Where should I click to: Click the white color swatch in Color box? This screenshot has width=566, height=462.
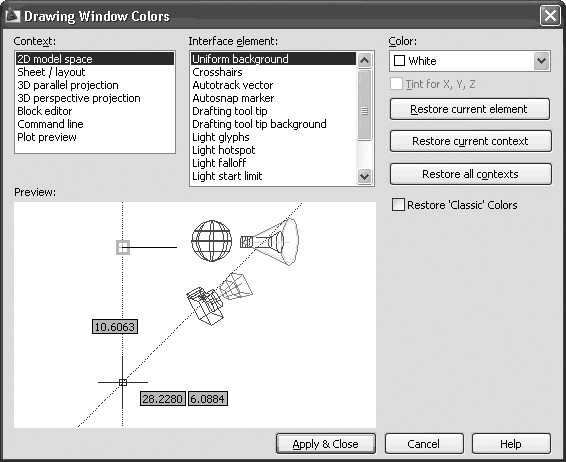pos(399,61)
